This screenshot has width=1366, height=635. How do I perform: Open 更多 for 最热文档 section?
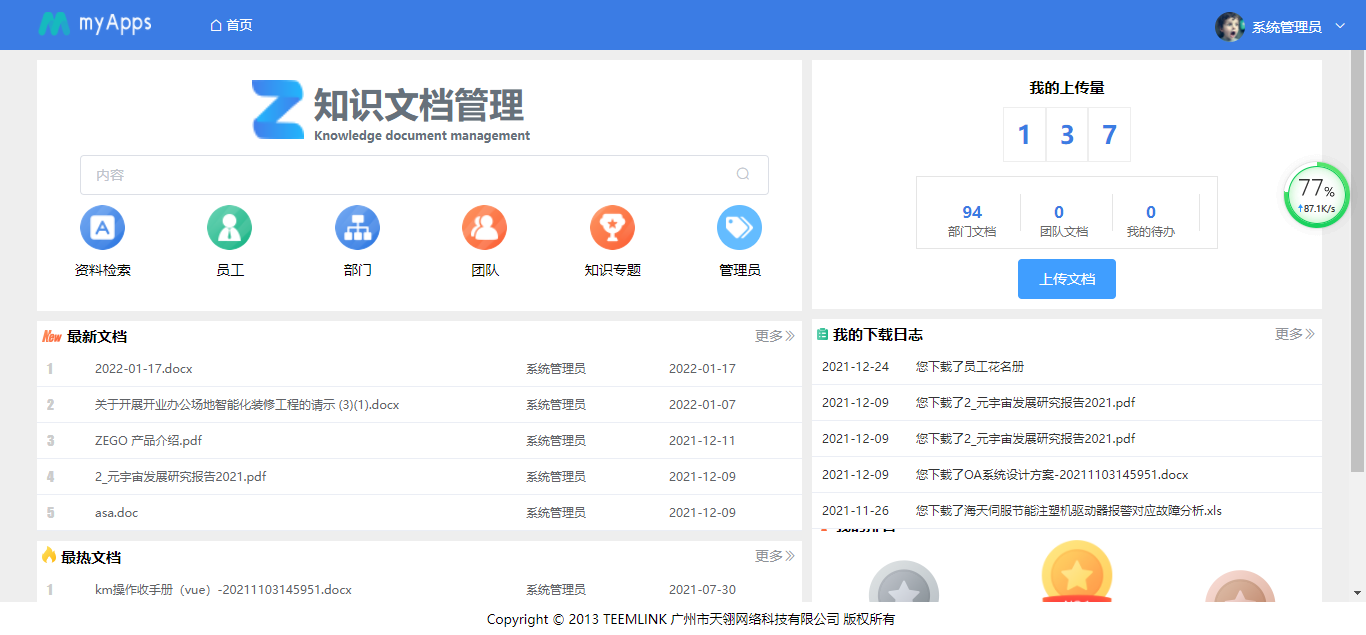[x=773, y=555]
